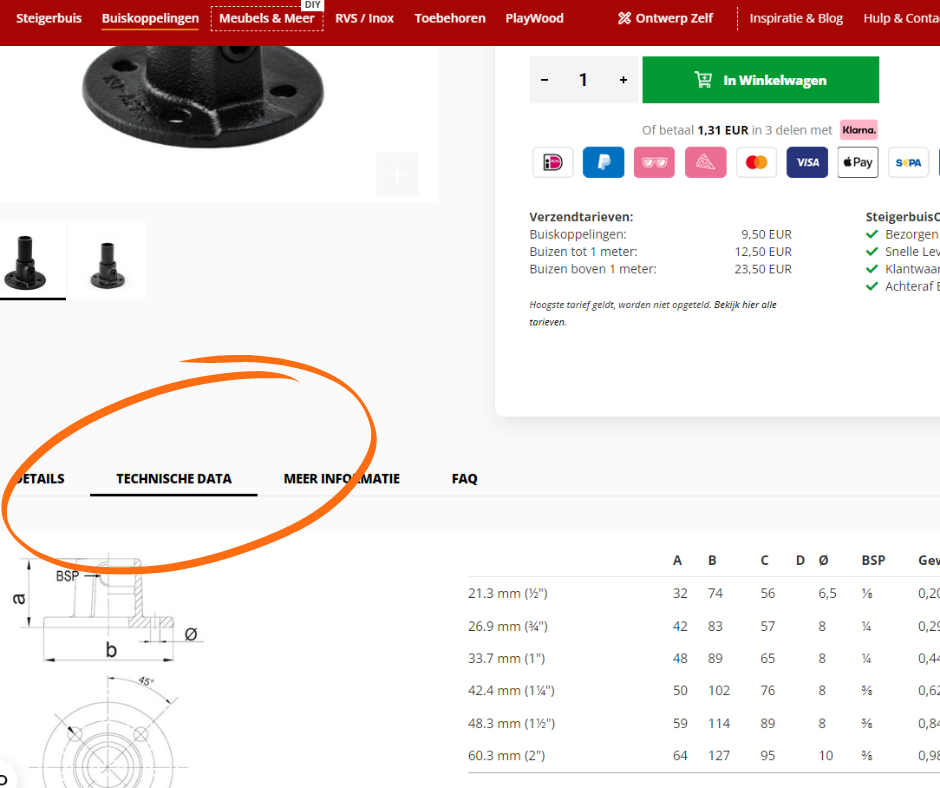Click the pink Klarna badge
This screenshot has height=788, width=940.
tap(858, 130)
